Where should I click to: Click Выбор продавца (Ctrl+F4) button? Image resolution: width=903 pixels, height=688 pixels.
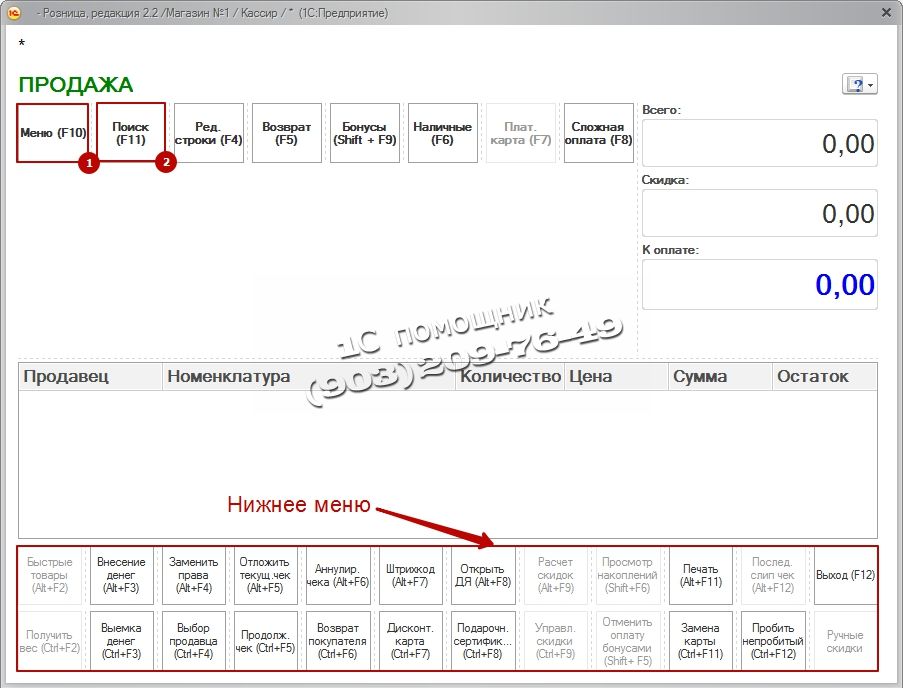[194, 641]
